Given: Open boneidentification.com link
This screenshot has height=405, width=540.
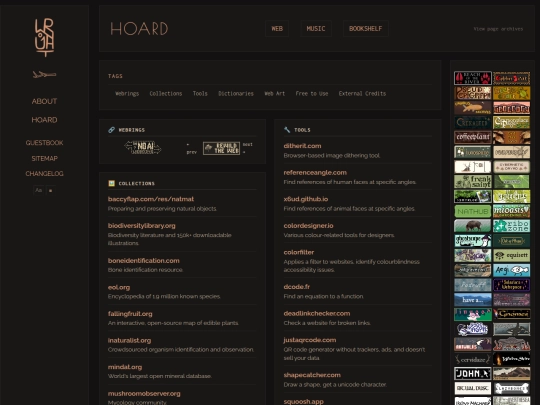Looking at the screenshot, I should (144, 260).
